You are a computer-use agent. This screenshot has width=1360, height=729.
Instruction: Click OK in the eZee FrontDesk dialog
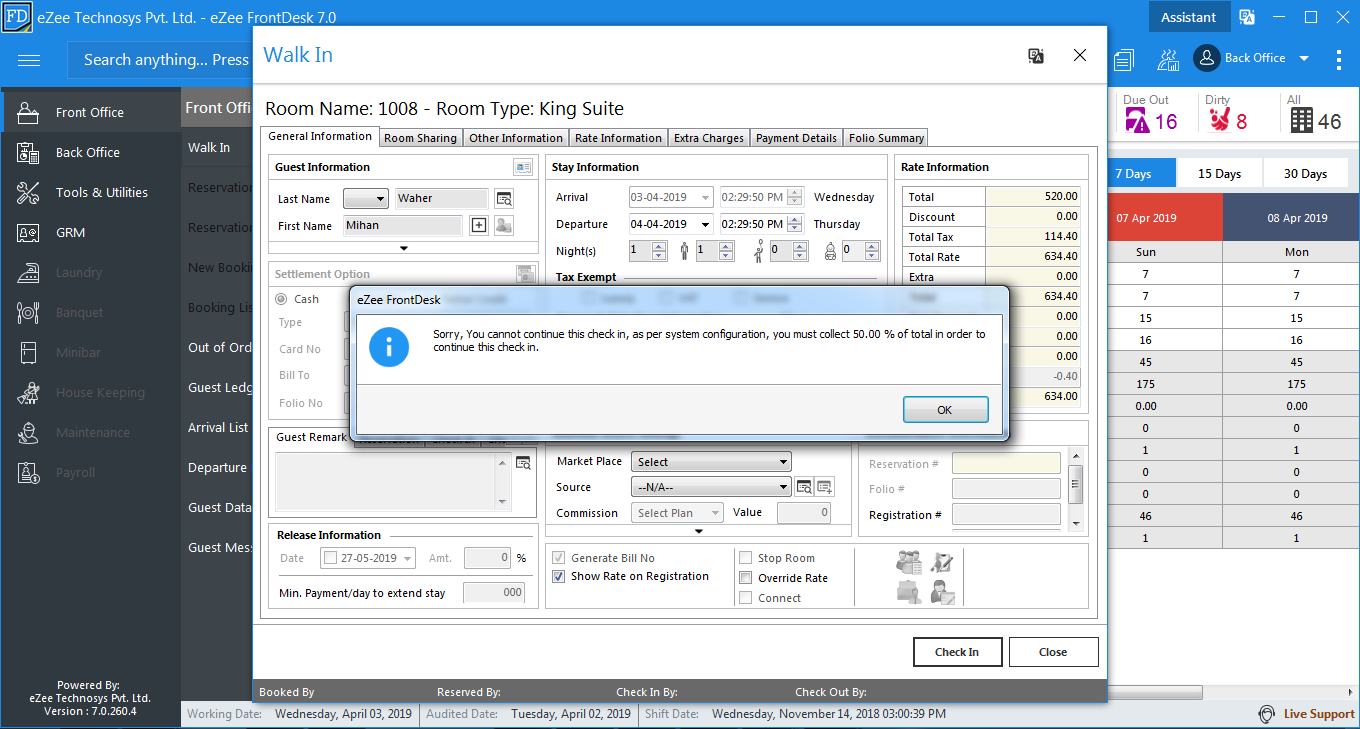(x=945, y=410)
